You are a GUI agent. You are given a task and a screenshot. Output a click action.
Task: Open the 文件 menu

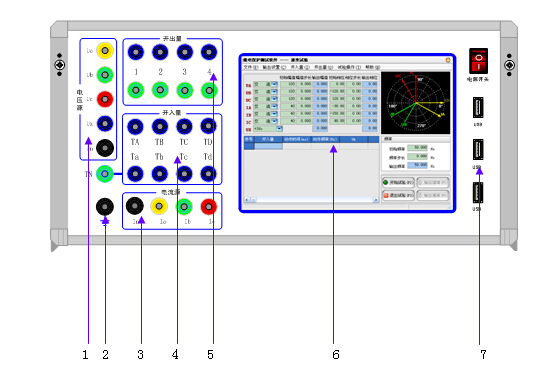[x=251, y=67]
